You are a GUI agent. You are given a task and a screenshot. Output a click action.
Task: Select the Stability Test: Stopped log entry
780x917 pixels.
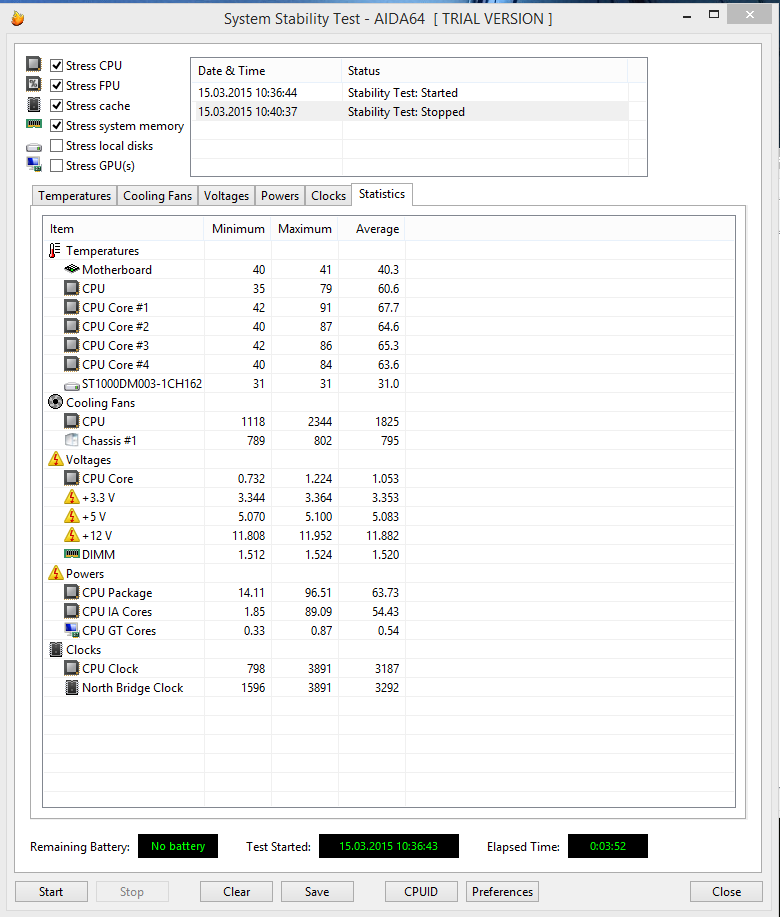pos(410,112)
